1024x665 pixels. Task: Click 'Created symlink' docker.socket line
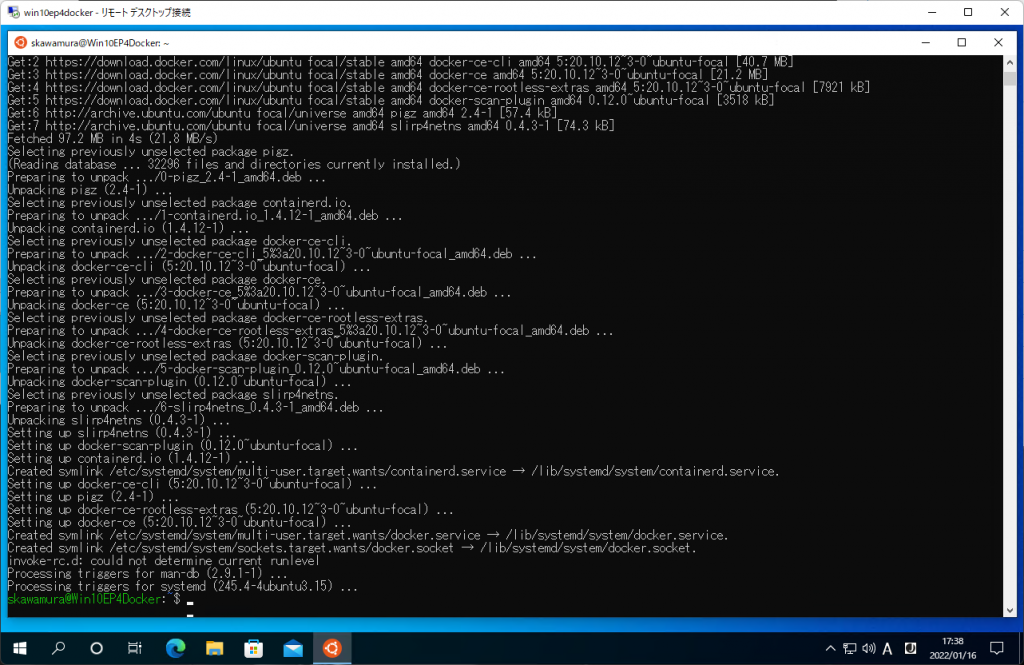tap(352, 547)
